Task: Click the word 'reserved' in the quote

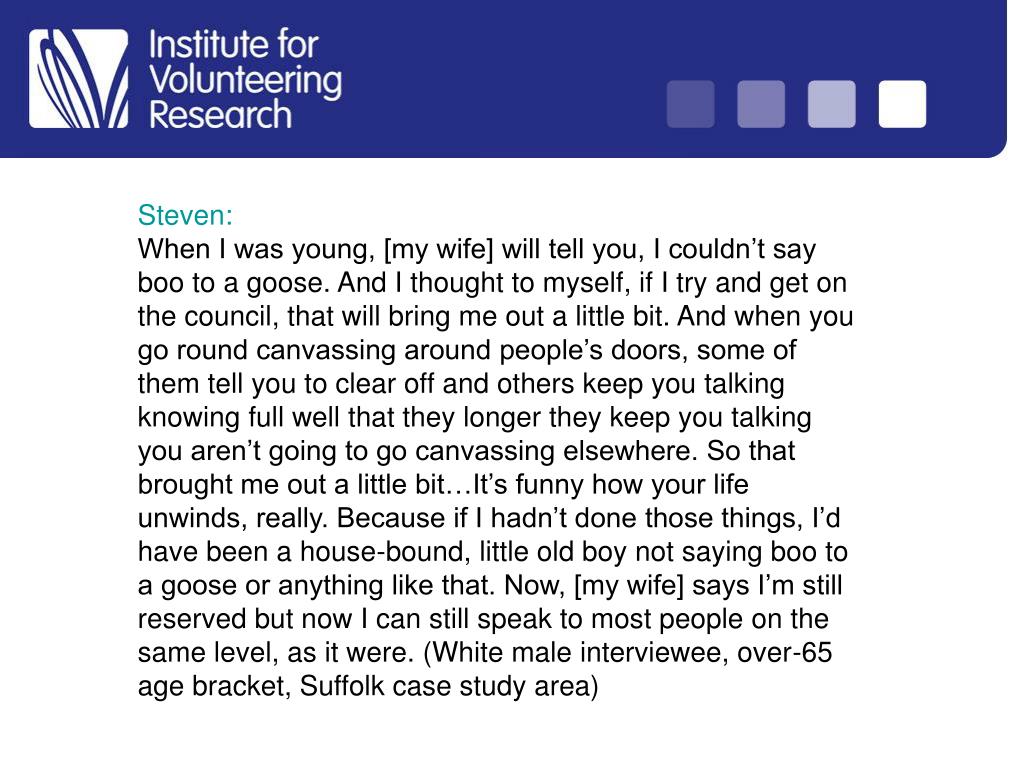Action: tap(193, 619)
